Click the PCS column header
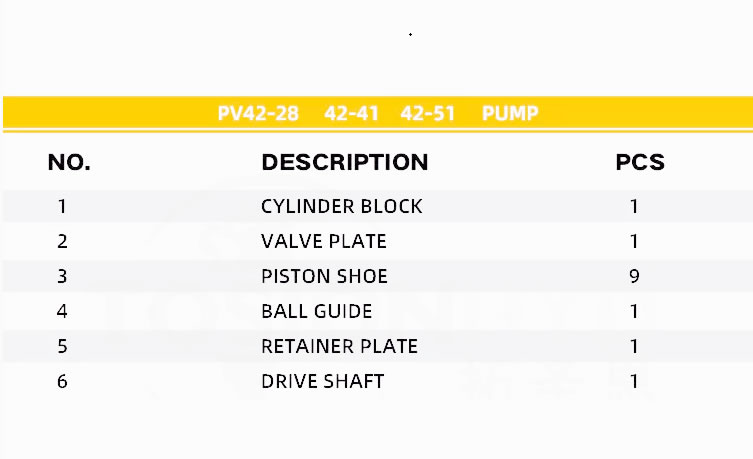Image resolution: width=753 pixels, height=459 pixels. point(640,162)
